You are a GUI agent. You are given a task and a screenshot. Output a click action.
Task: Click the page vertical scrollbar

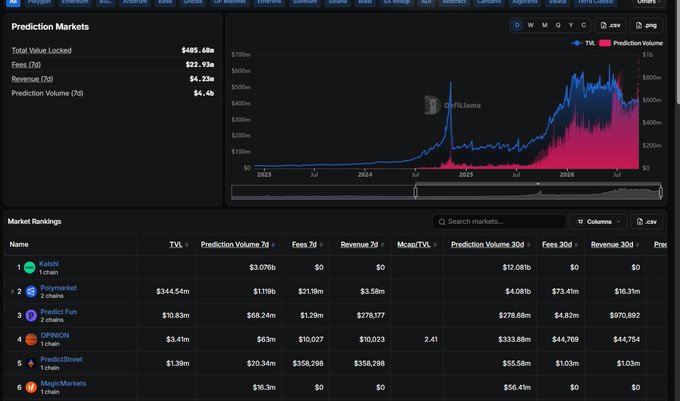click(677, 52)
